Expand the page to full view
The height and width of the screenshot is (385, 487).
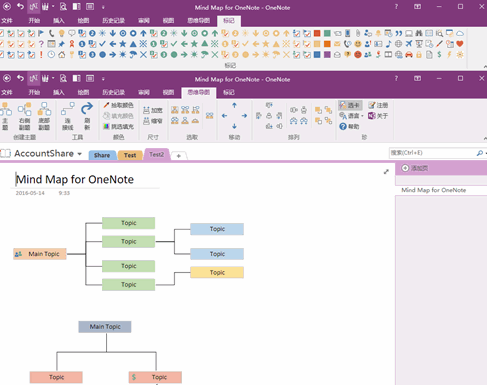click(386, 172)
